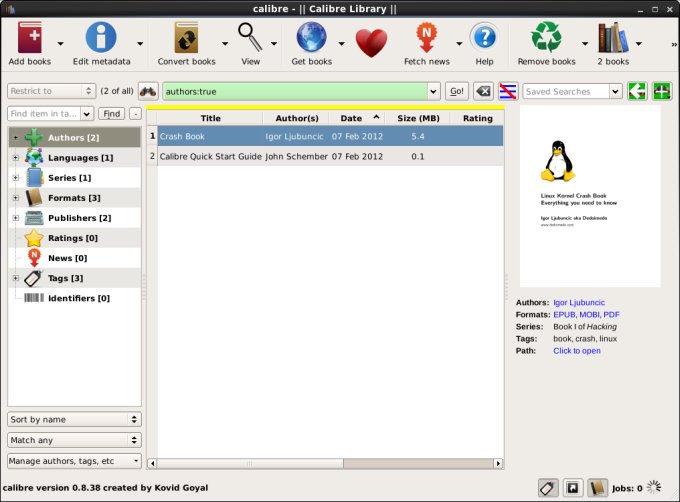Click the save current search plus icon
Screen dimensions: 680x502
click(662, 91)
